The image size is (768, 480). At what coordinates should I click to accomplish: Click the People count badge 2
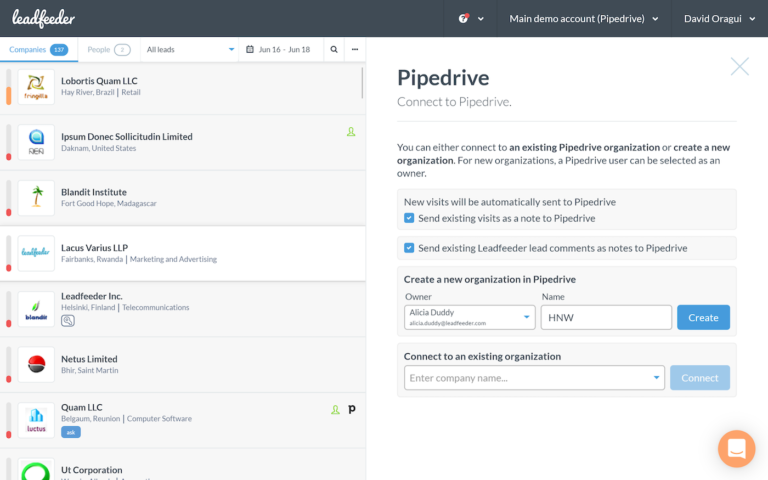(122, 49)
